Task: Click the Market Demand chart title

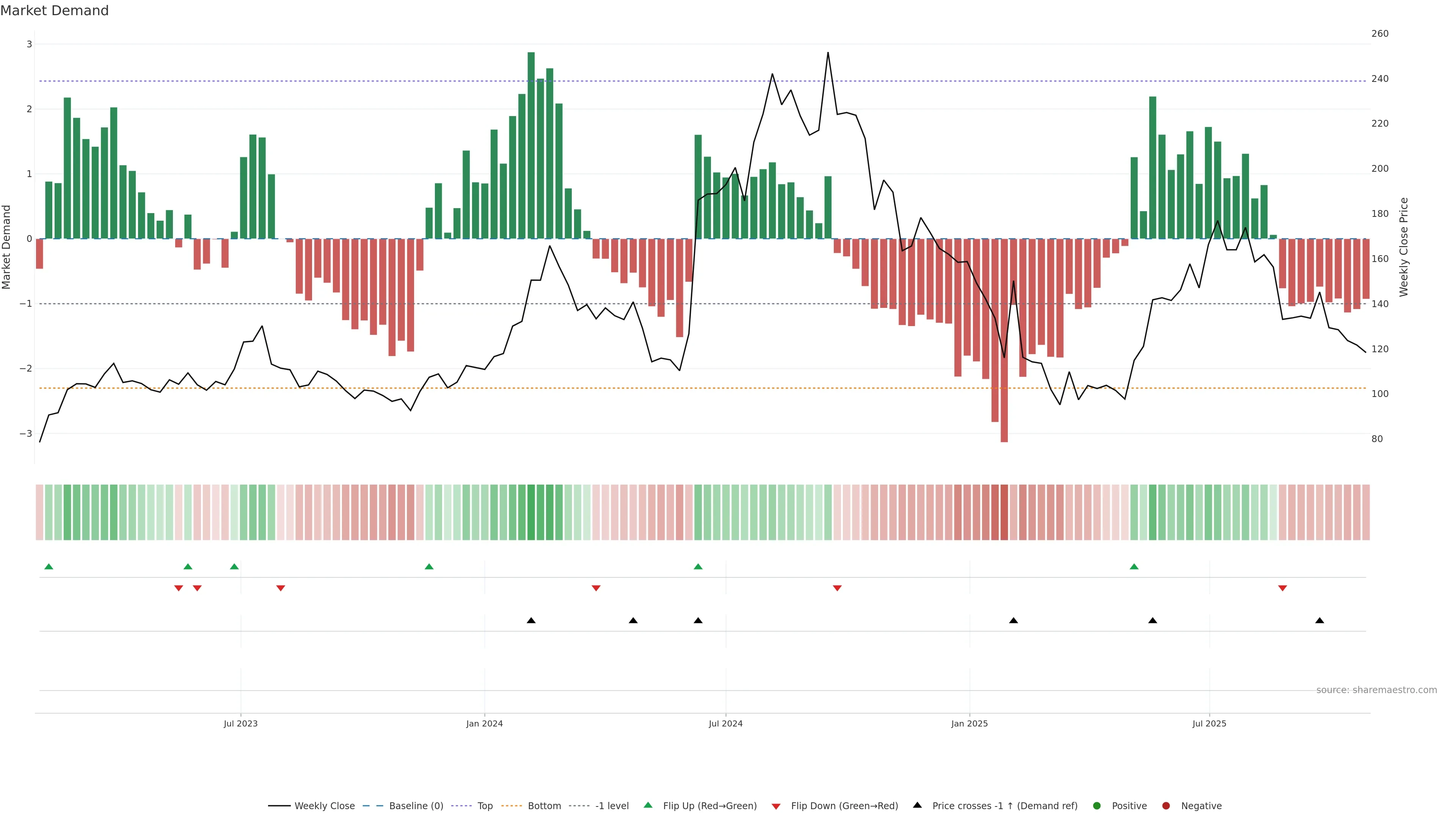Action: click(55, 11)
